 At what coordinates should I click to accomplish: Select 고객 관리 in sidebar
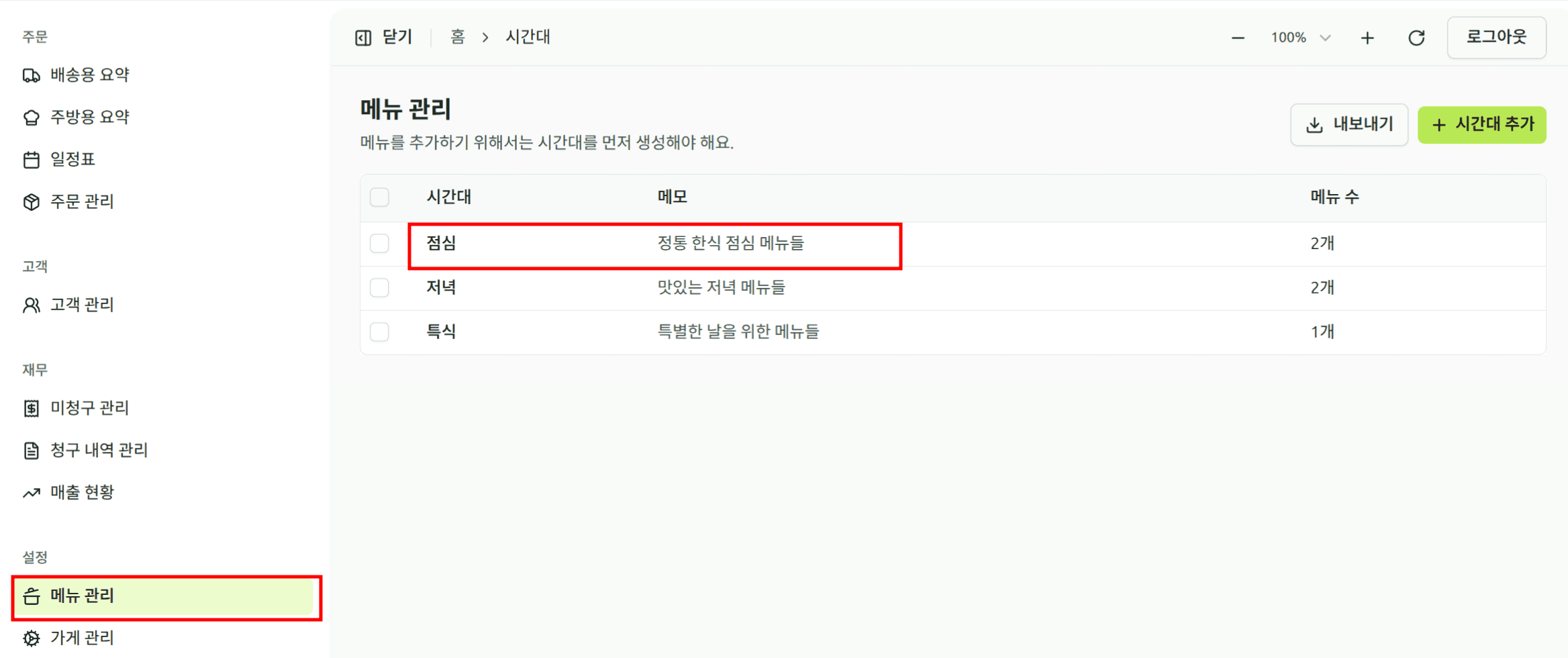pyautogui.click(x=69, y=305)
